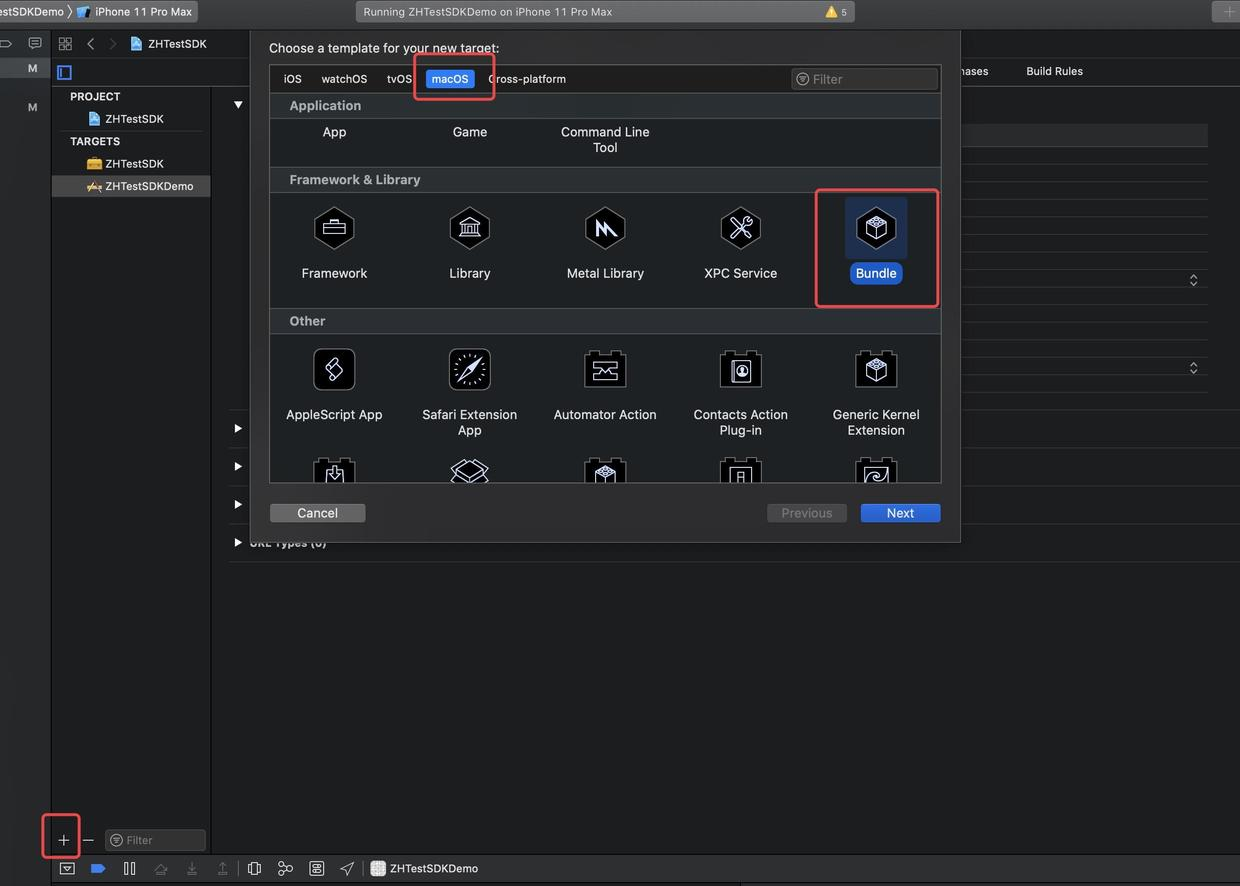Focus the targets list Filter field
Screen dimensions: 1240x886
156,840
